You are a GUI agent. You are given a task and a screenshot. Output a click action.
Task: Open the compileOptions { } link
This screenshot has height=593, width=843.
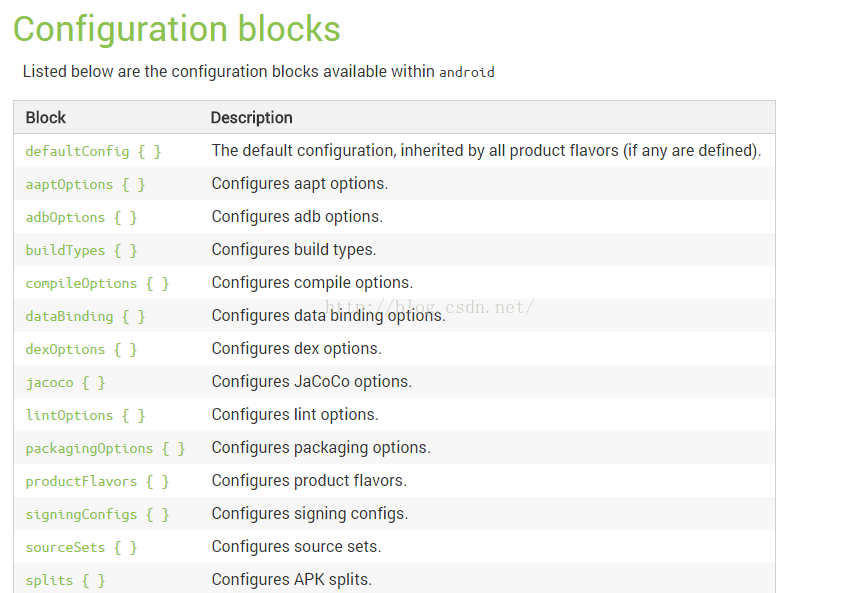click(97, 283)
